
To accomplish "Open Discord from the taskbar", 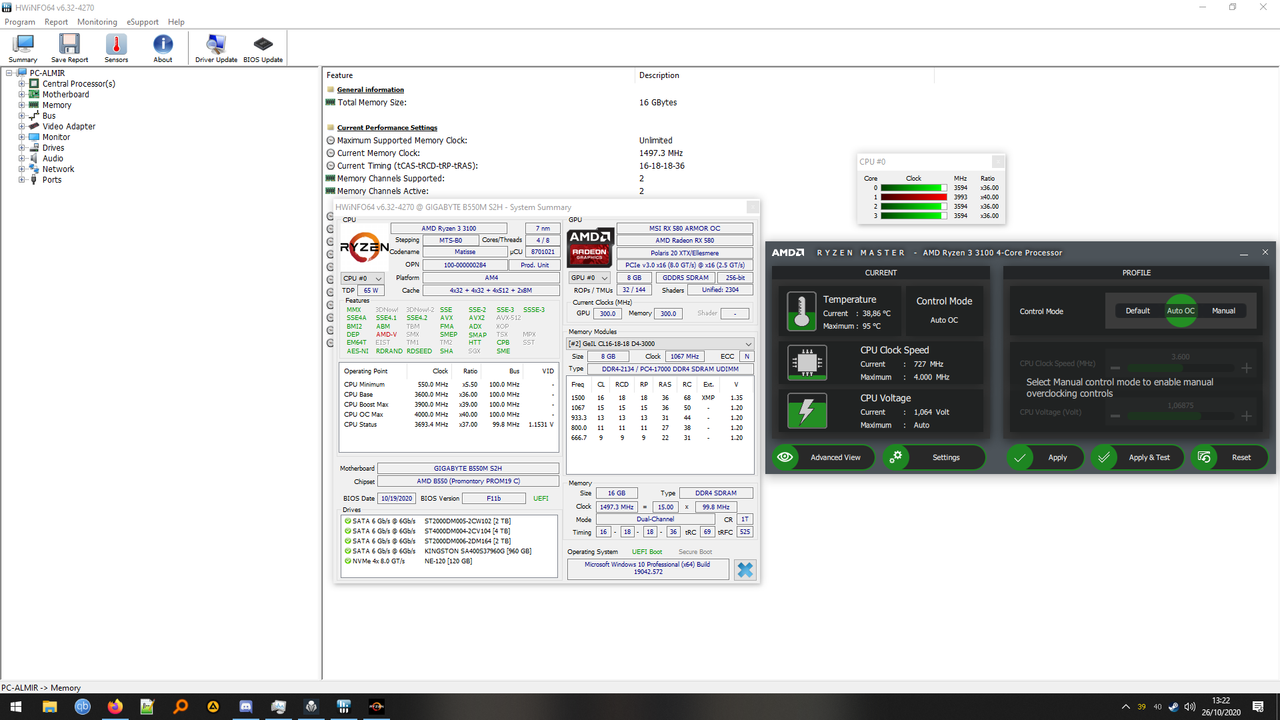I will pyautogui.click(x=245, y=707).
